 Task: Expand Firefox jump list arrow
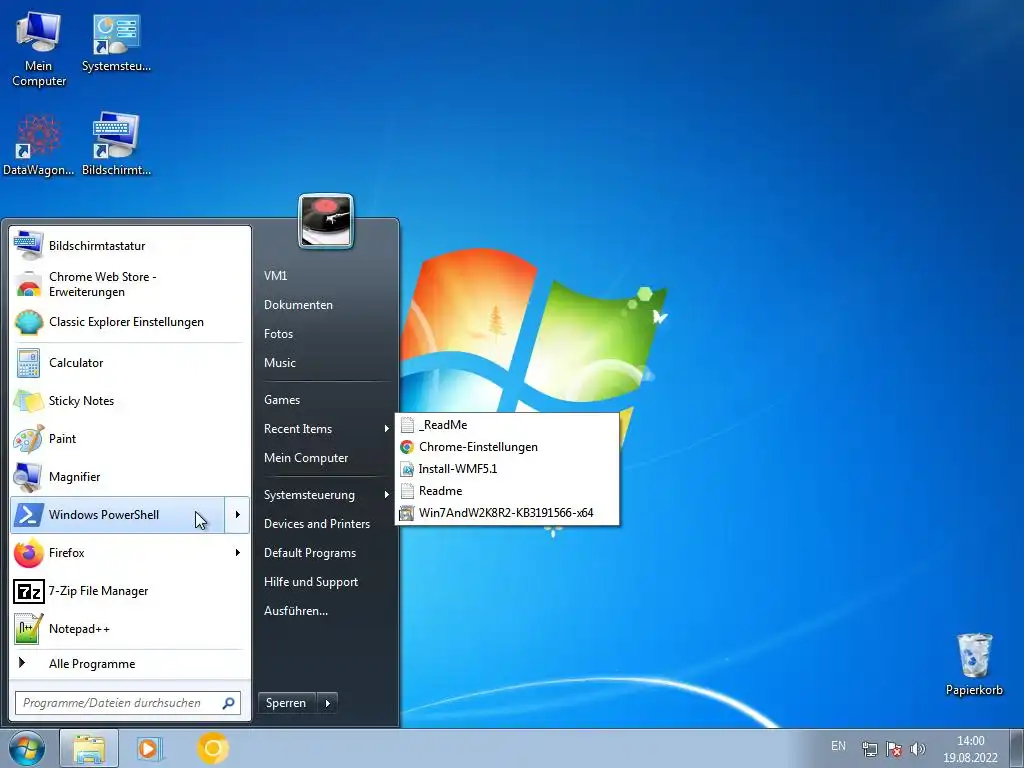point(237,552)
